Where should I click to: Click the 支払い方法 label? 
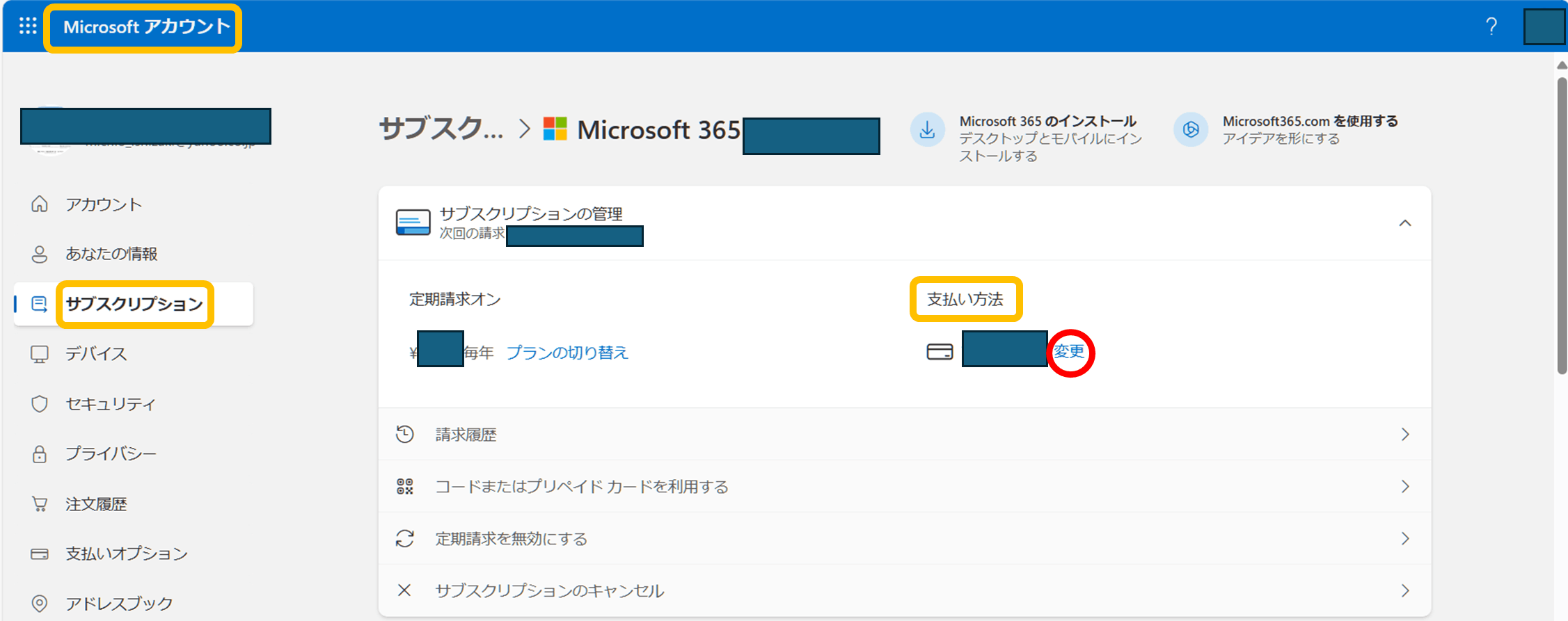click(965, 300)
